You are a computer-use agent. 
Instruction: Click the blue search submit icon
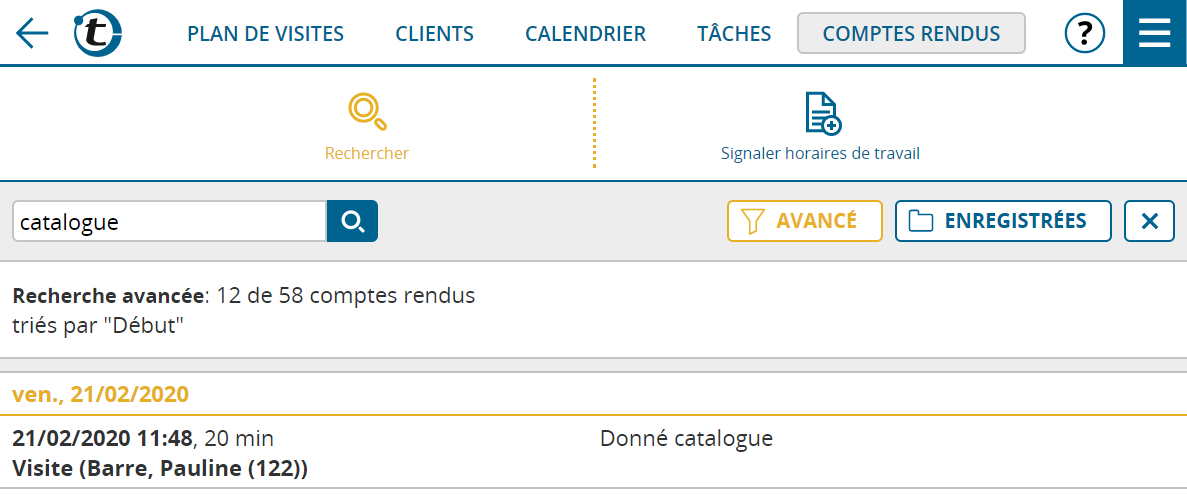(352, 221)
